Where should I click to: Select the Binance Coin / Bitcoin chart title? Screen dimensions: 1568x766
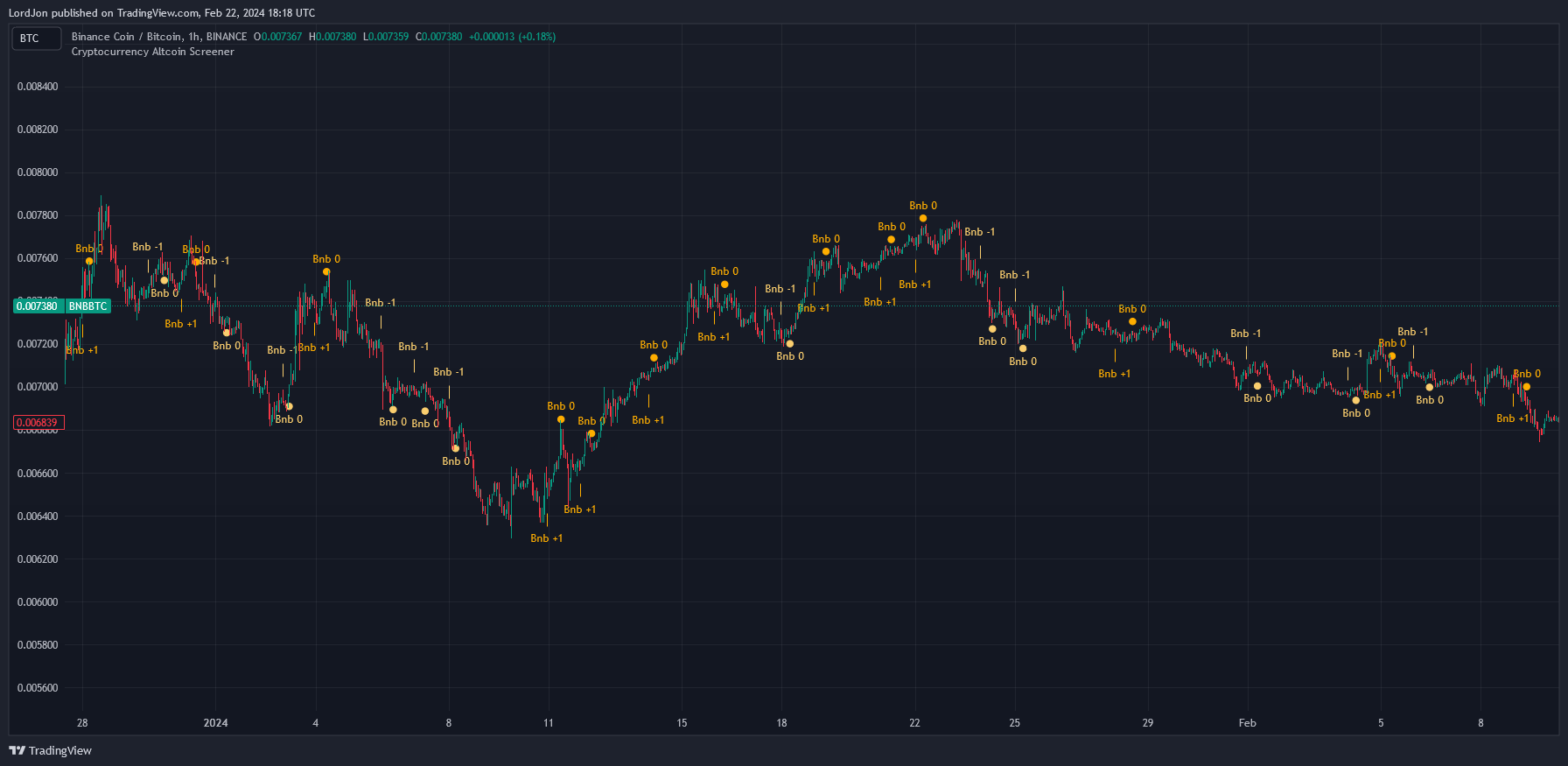point(159,37)
